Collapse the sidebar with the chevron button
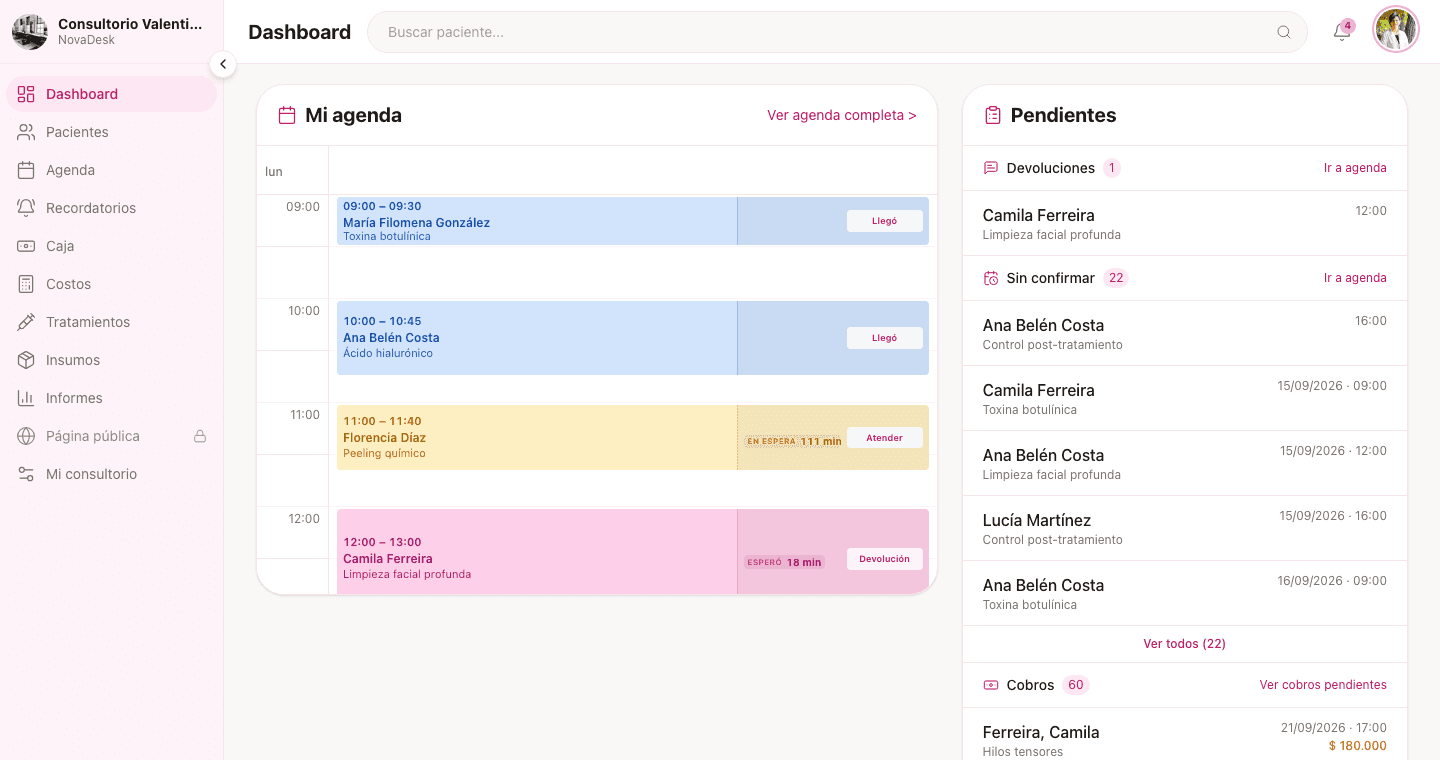The image size is (1440, 760). 223,64
